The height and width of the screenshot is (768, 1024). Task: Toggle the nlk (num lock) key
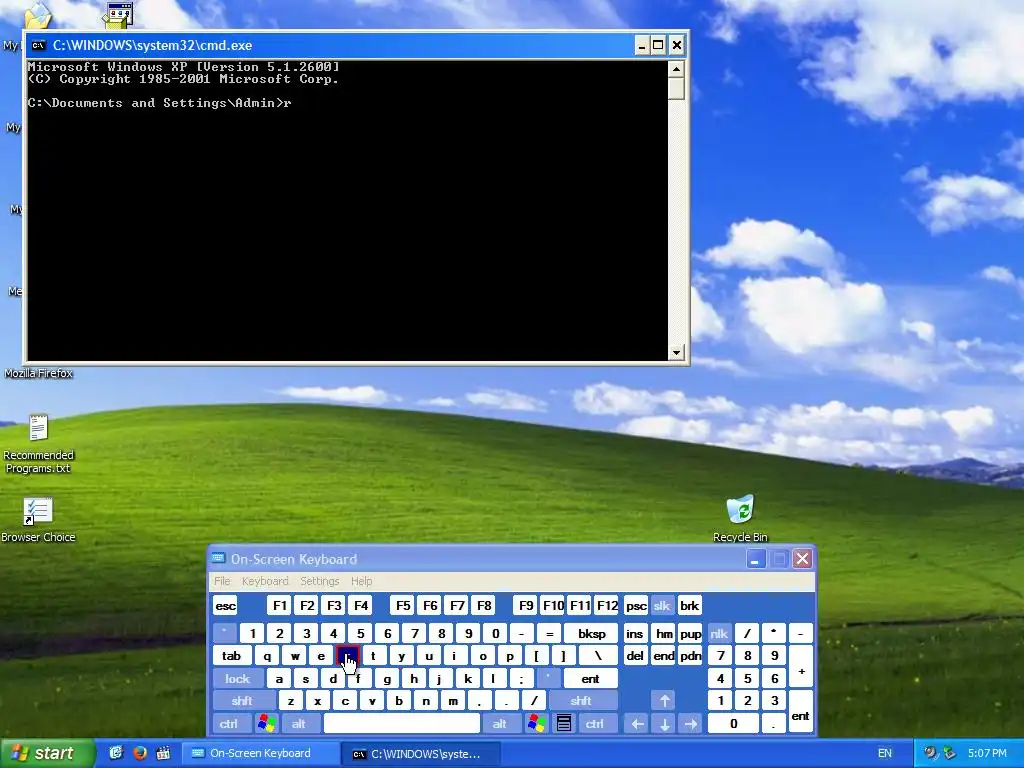click(719, 633)
